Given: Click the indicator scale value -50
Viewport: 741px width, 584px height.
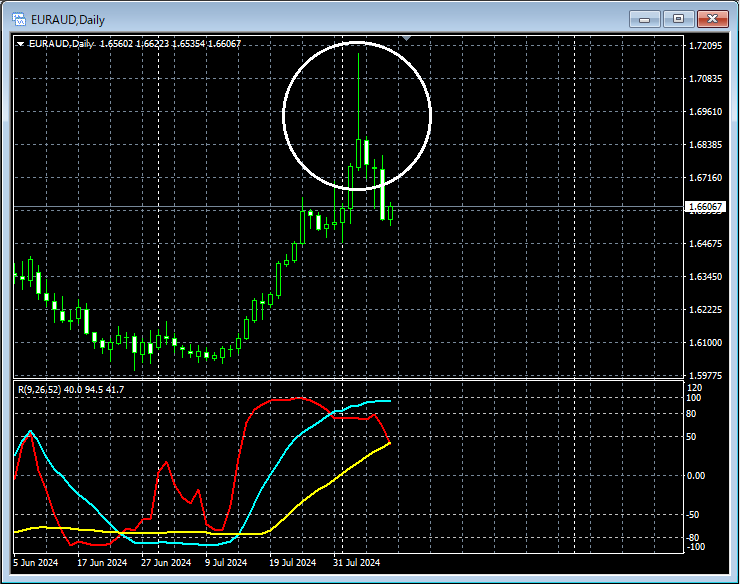Looking at the screenshot, I should (x=693, y=515).
